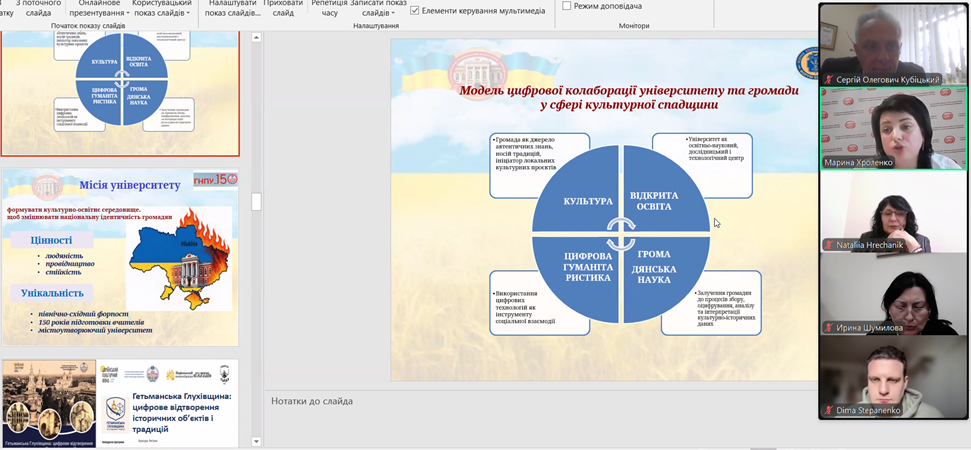Click the Нотатки до слайда notes field

(x=540, y=401)
